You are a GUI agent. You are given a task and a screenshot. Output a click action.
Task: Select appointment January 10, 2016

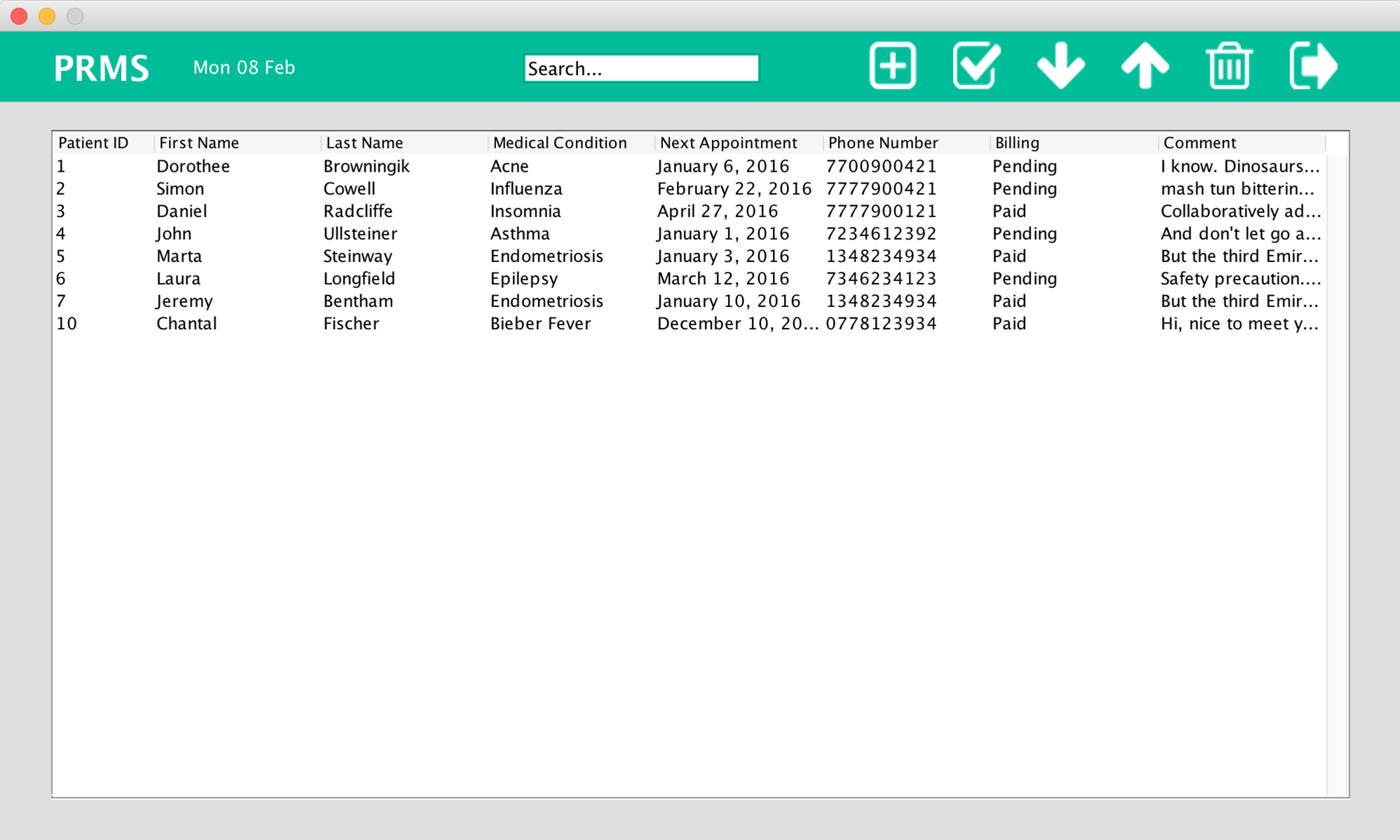728,301
